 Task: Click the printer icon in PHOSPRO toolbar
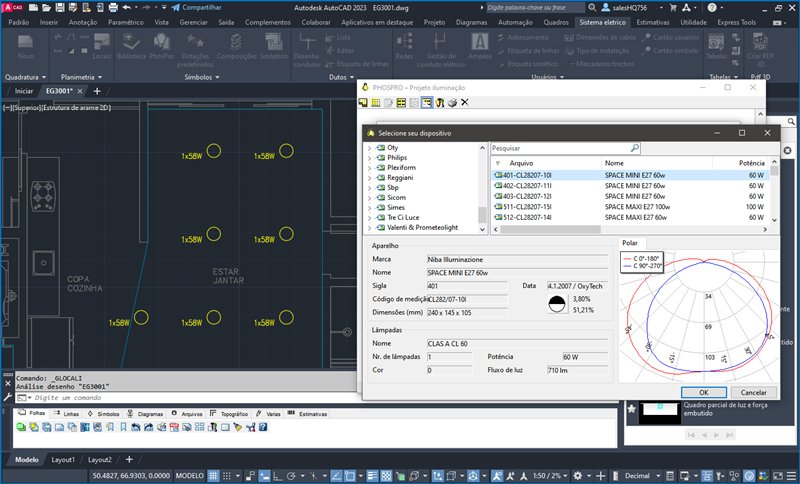(452, 103)
